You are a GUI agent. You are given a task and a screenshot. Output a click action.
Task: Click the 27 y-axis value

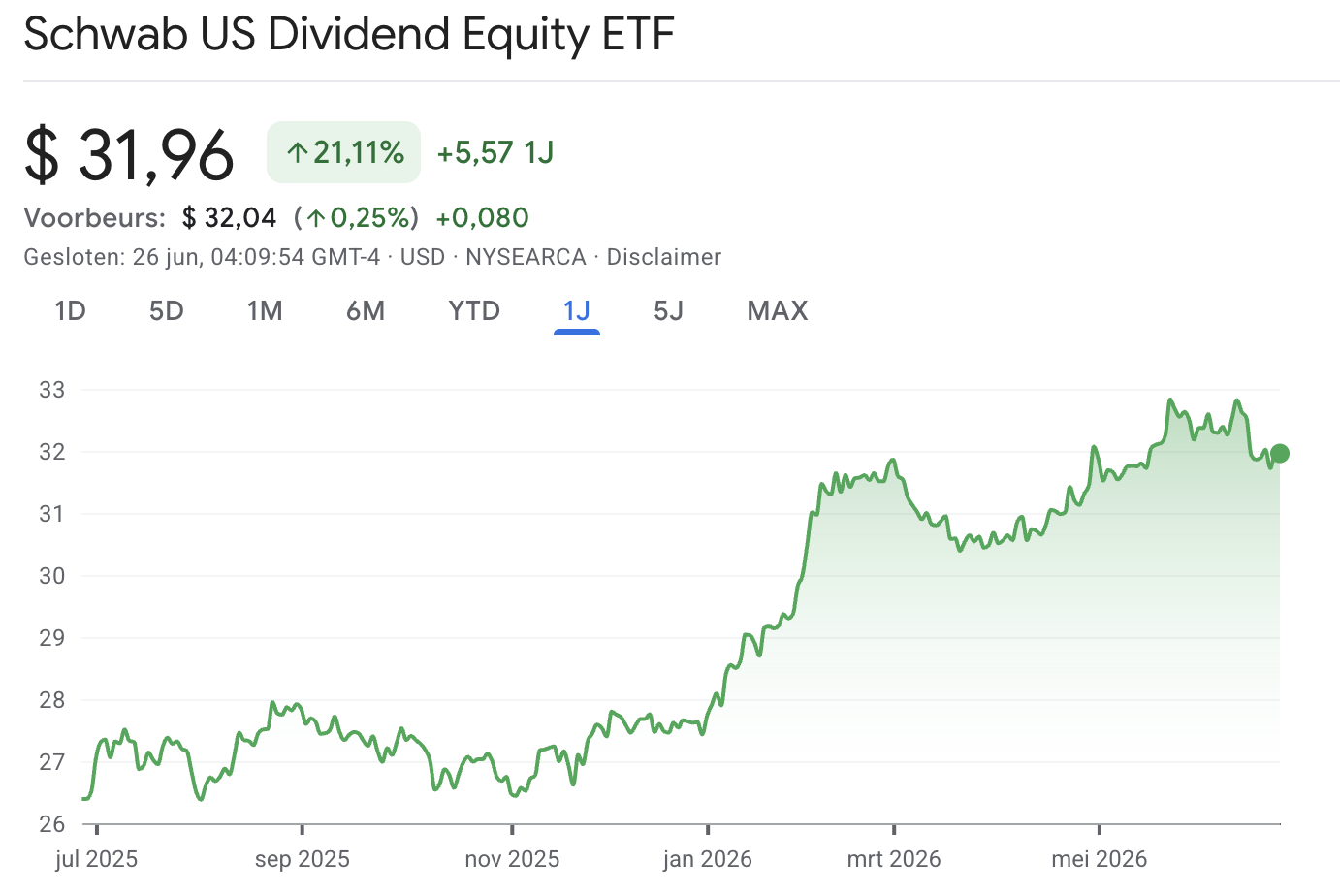[x=52, y=762]
